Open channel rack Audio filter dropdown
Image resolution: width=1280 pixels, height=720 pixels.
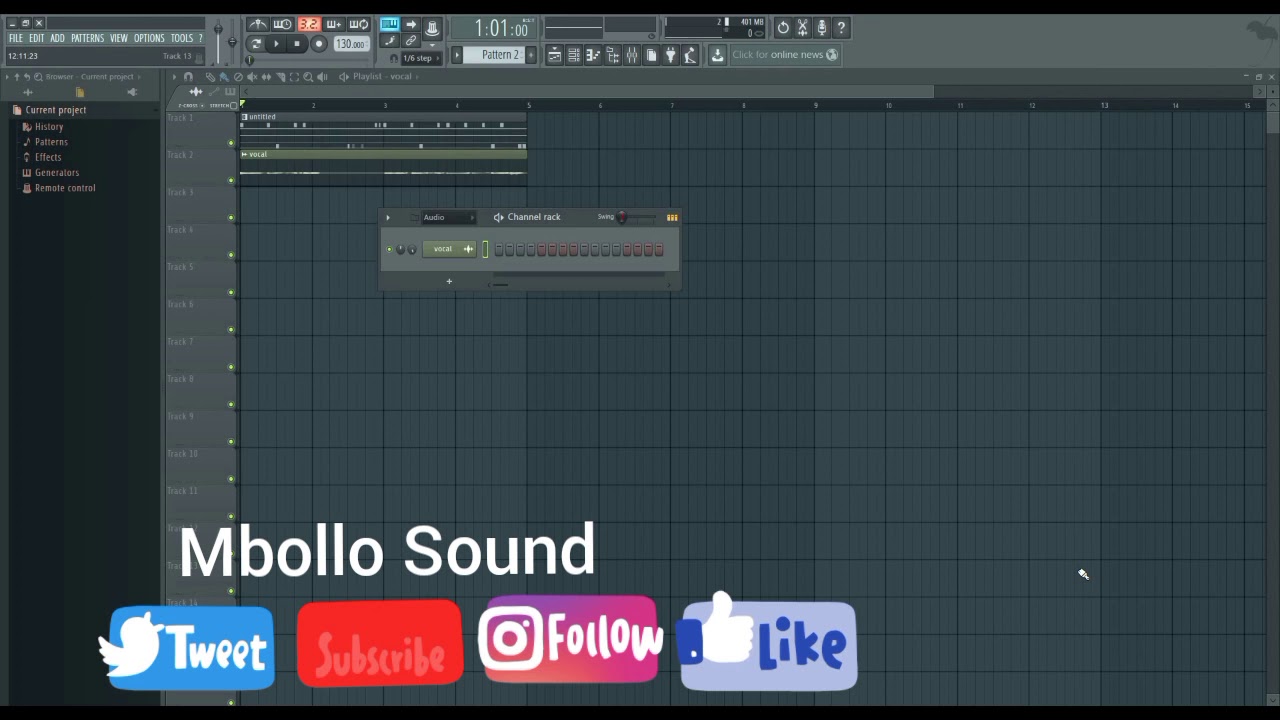449,217
